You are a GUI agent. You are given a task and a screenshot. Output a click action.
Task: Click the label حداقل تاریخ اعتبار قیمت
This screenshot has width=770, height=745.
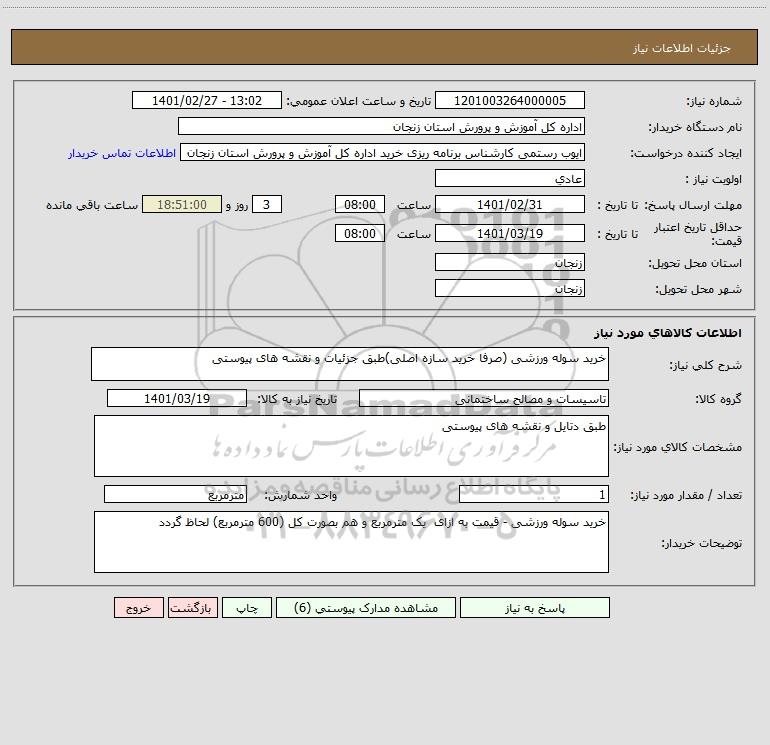698,234
